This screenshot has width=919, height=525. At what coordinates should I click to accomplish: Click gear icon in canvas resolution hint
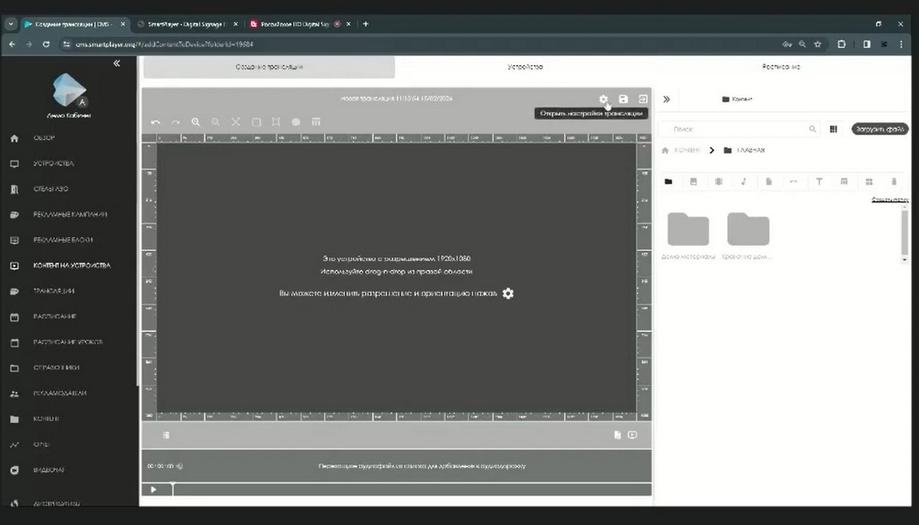(508, 294)
